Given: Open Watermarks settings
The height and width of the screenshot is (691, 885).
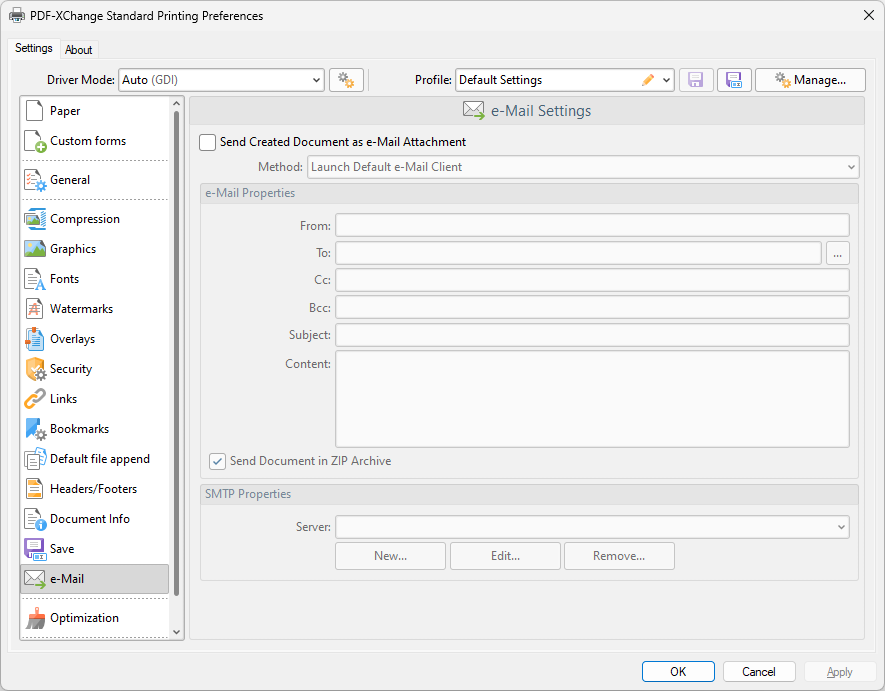Looking at the screenshot, I should pyautogui.click(x=94, y=308).
